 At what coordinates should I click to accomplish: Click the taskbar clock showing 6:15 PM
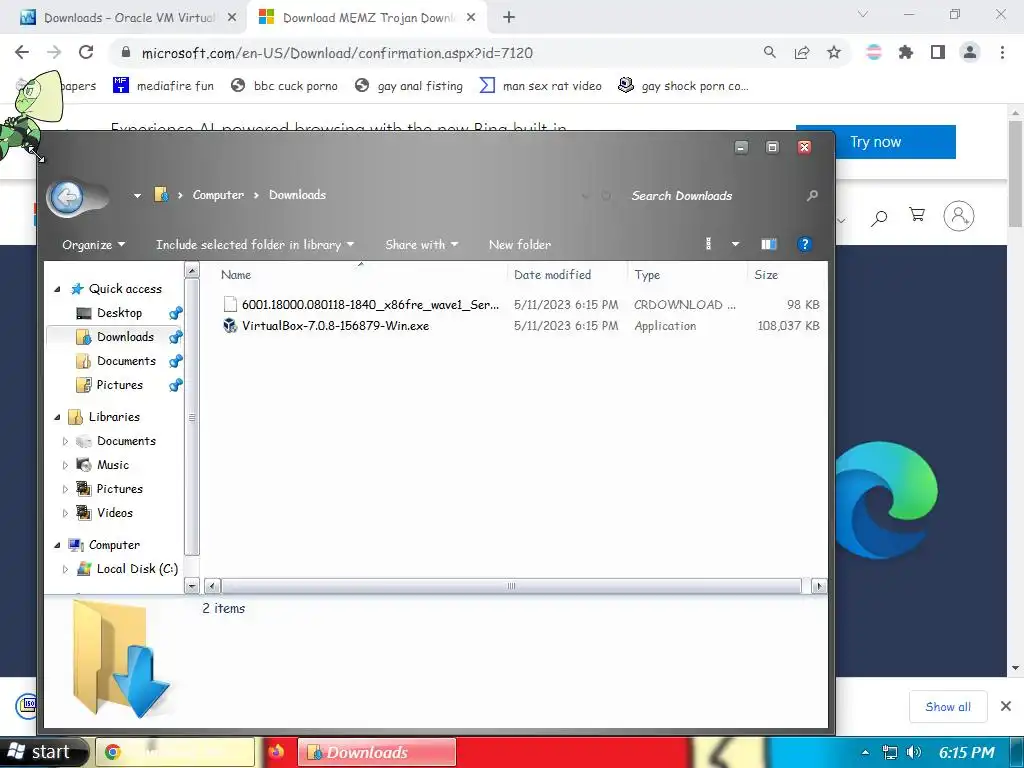pos(967,752)
